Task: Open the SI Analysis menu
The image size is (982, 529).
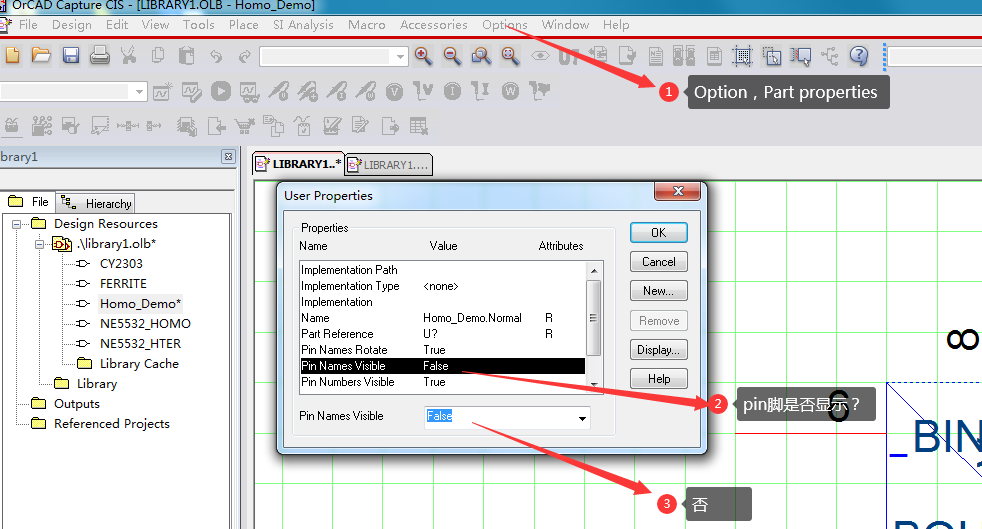Action: (x=303, y=24)
